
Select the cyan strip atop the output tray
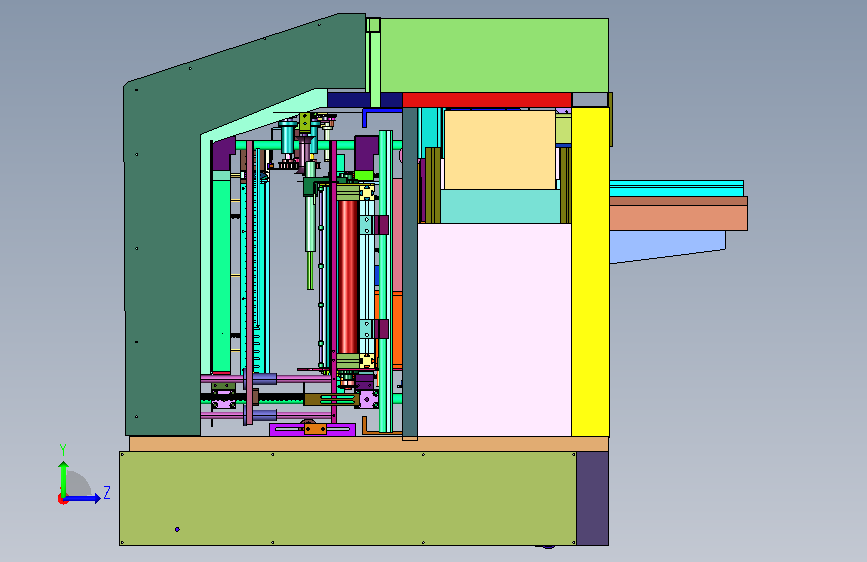[x=676, y=189]
